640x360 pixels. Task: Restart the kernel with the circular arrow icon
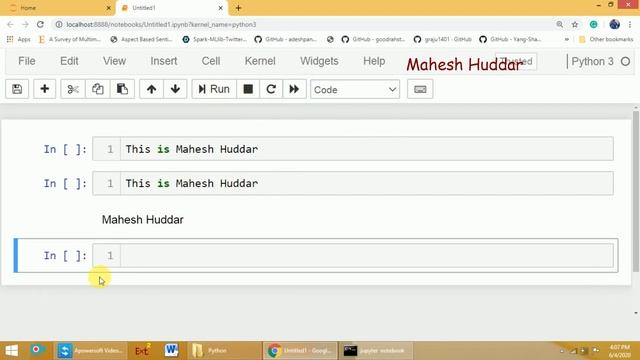click(x=271, y=89)
